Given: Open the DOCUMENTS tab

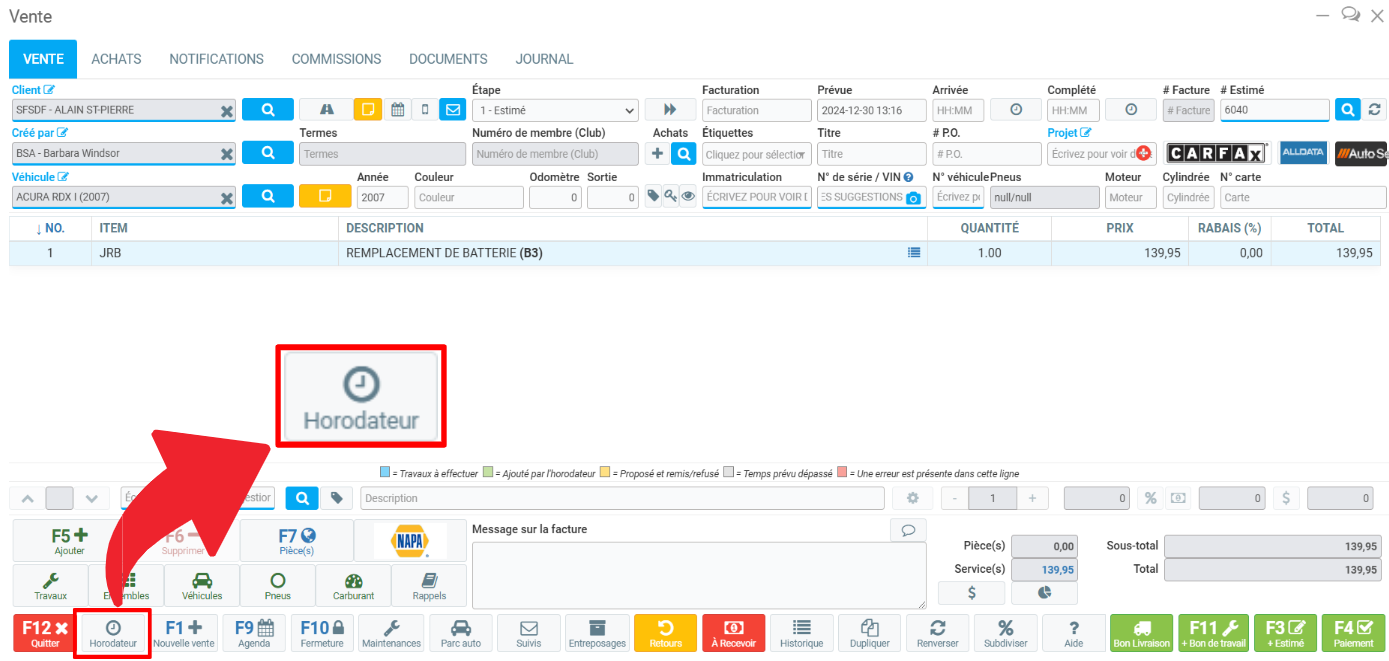Looking at the screenshot, I should click(x=448, y=59).
